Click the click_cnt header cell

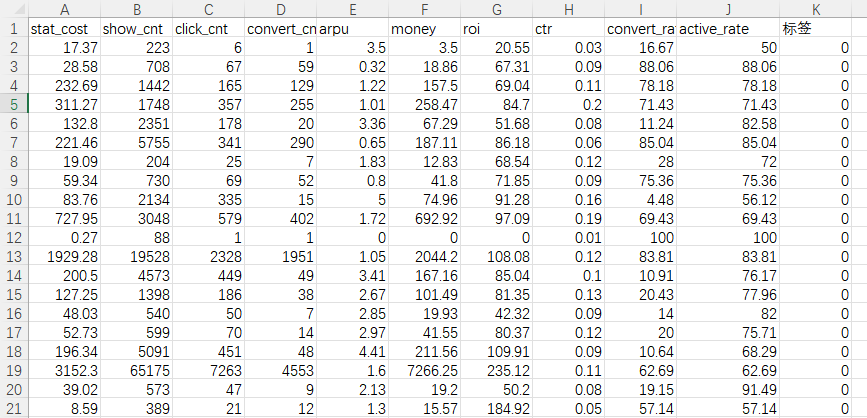click(208, 29)
